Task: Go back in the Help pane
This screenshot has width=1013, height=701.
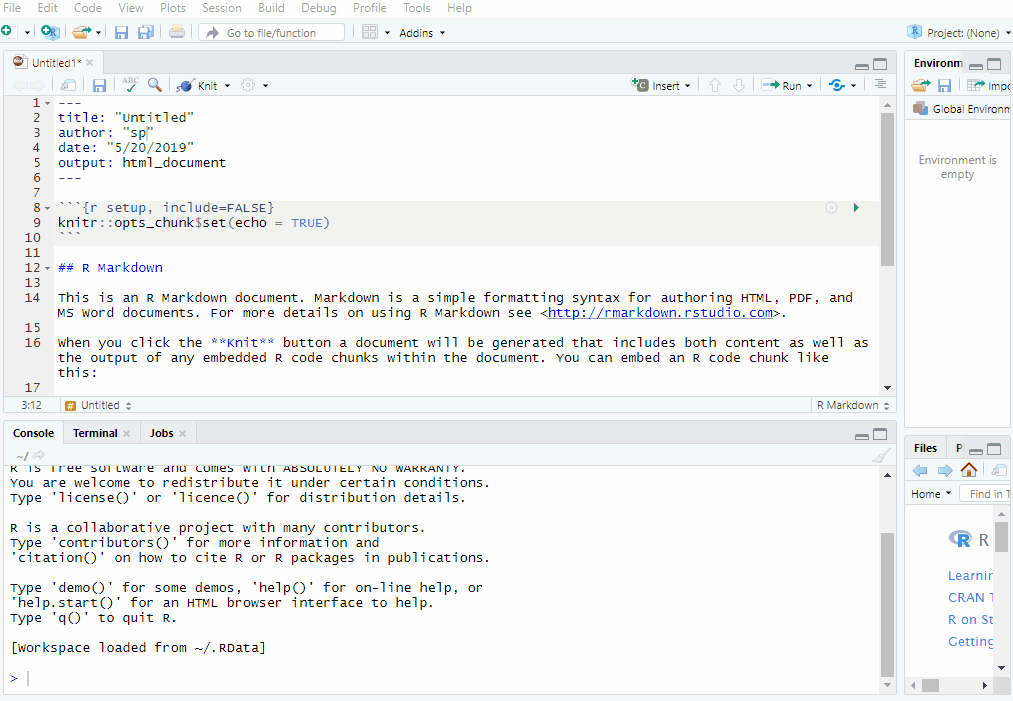Action: pos(920,470)
